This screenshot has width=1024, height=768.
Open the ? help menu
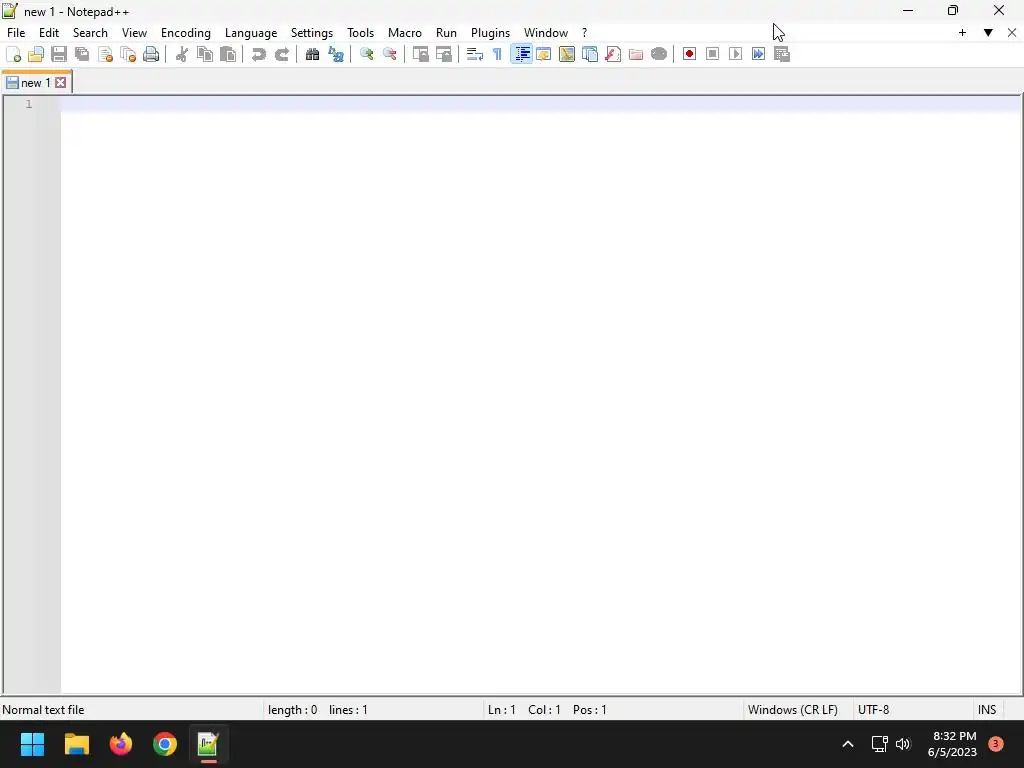[584, 33]
